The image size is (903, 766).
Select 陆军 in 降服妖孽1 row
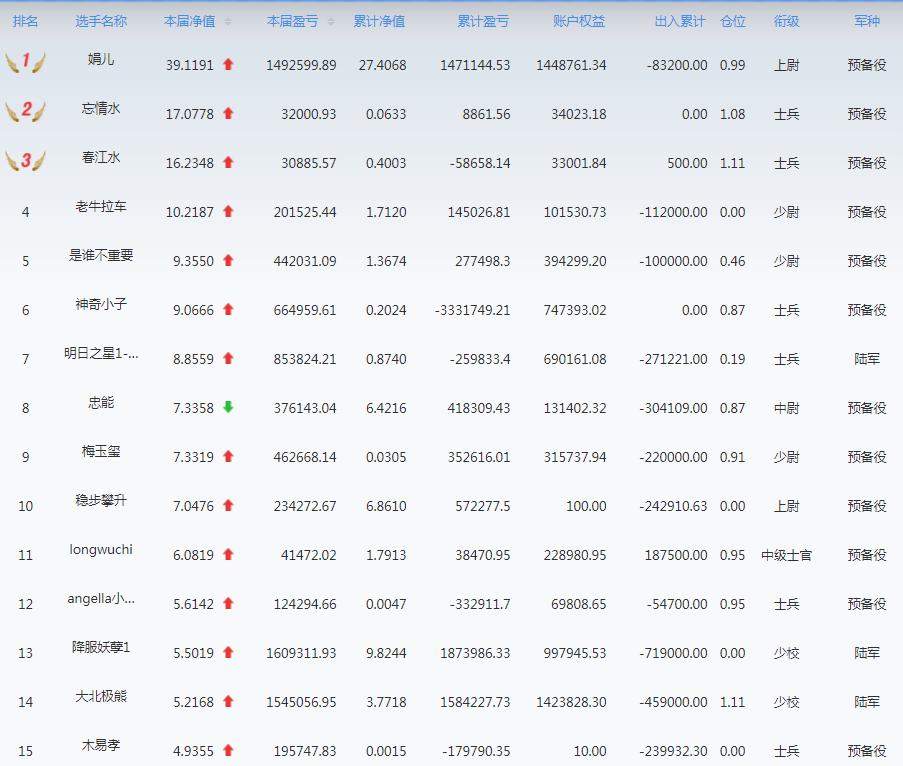coord(867,653)
